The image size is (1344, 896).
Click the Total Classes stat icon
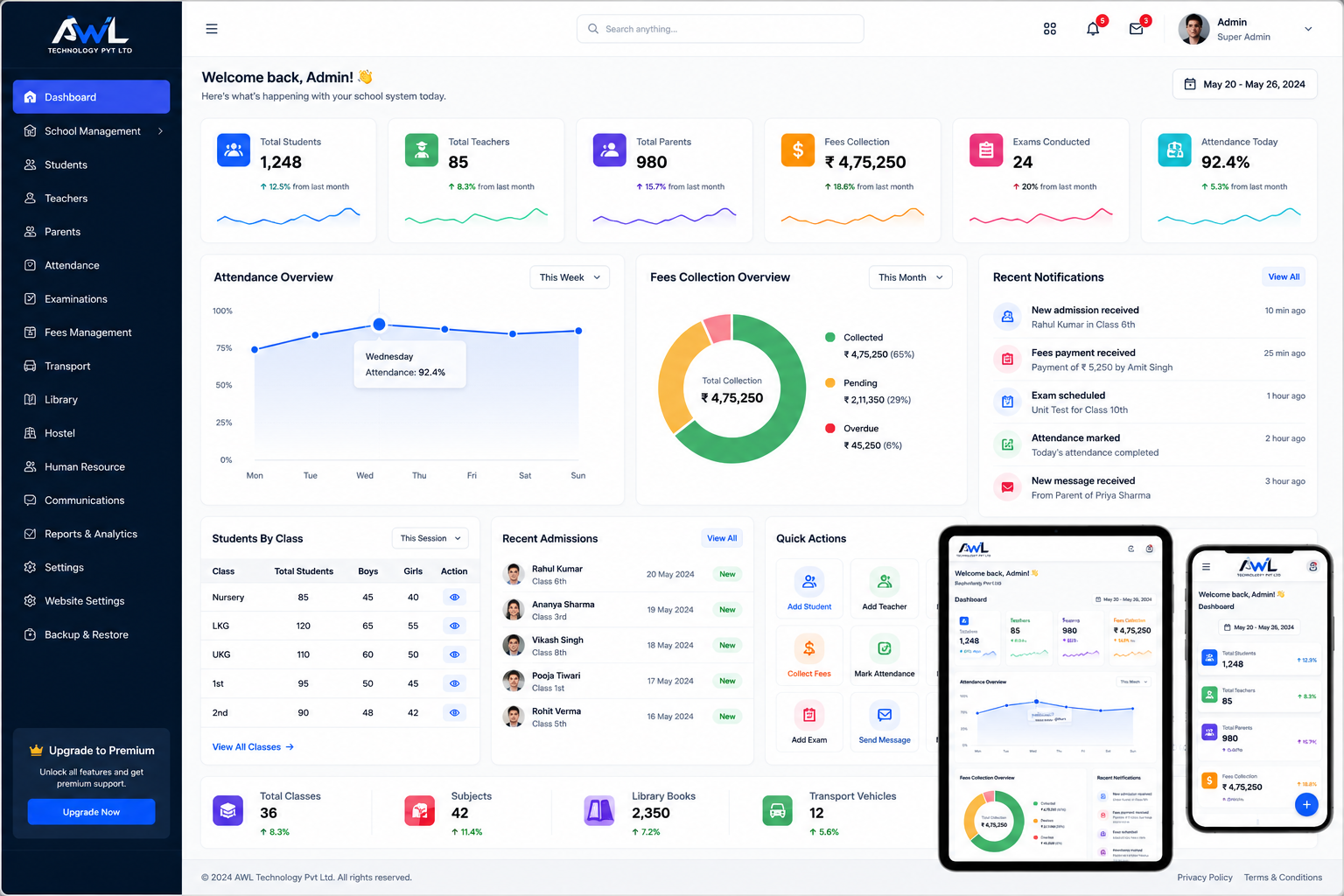point(228,811)
